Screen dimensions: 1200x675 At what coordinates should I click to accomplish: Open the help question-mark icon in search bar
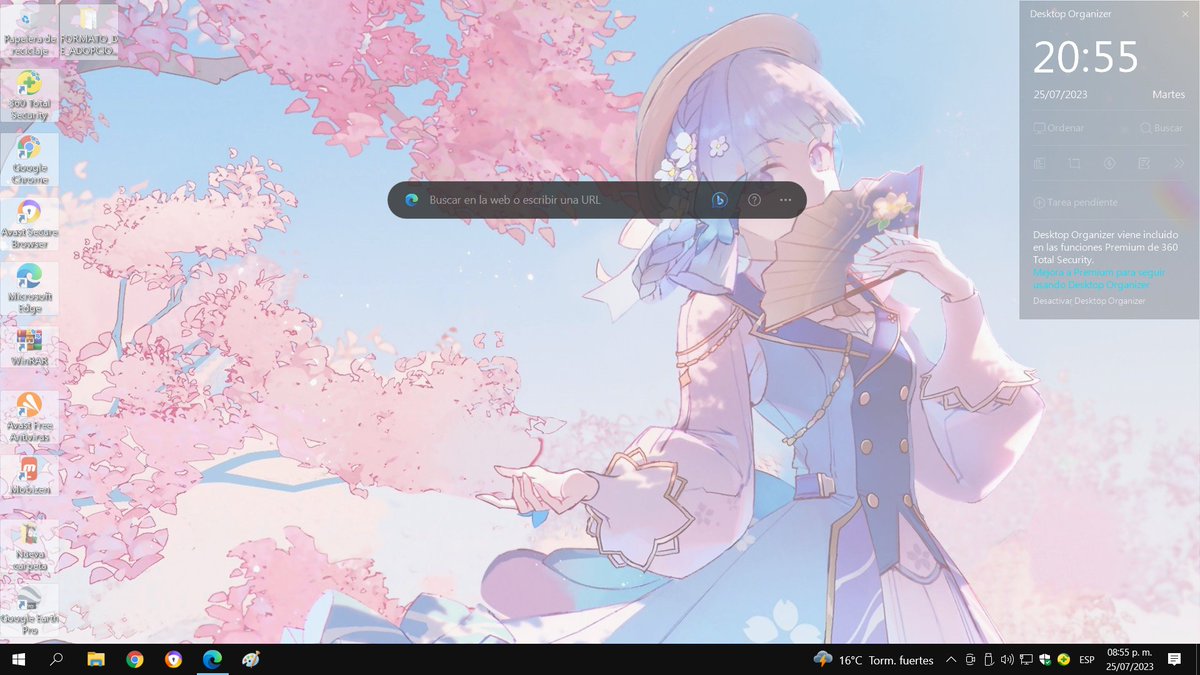[755, 200]
